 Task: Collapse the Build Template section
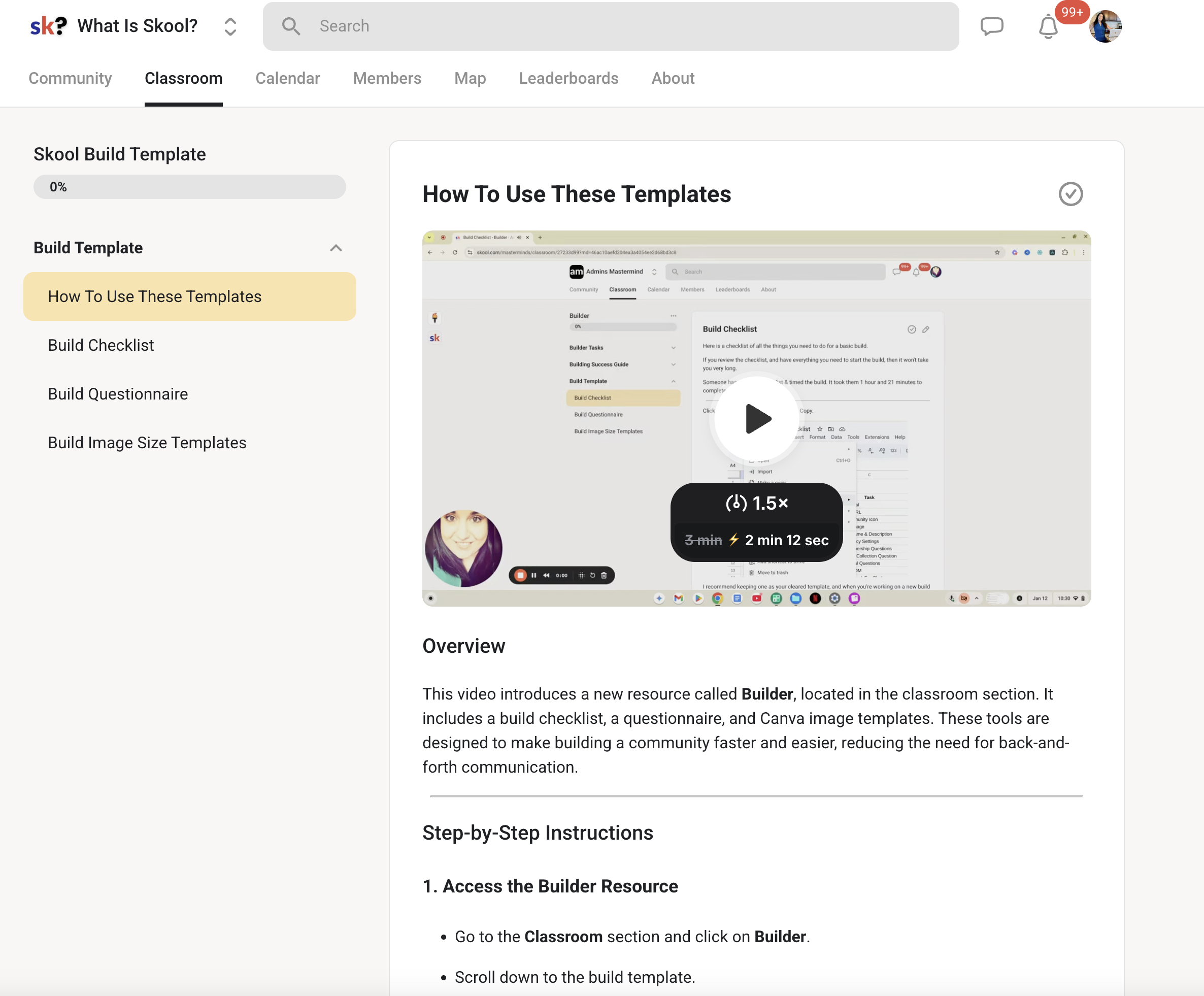click(x=336, y=248)
